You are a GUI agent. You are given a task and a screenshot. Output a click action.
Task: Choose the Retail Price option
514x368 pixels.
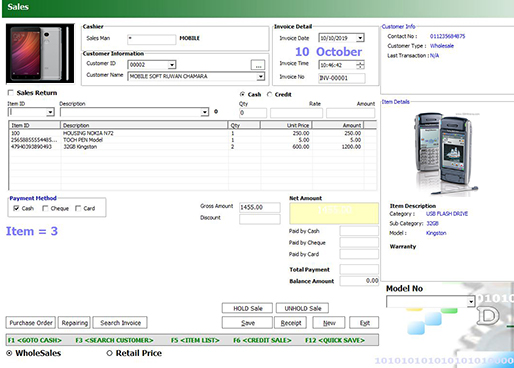click(x=109, y=353)
